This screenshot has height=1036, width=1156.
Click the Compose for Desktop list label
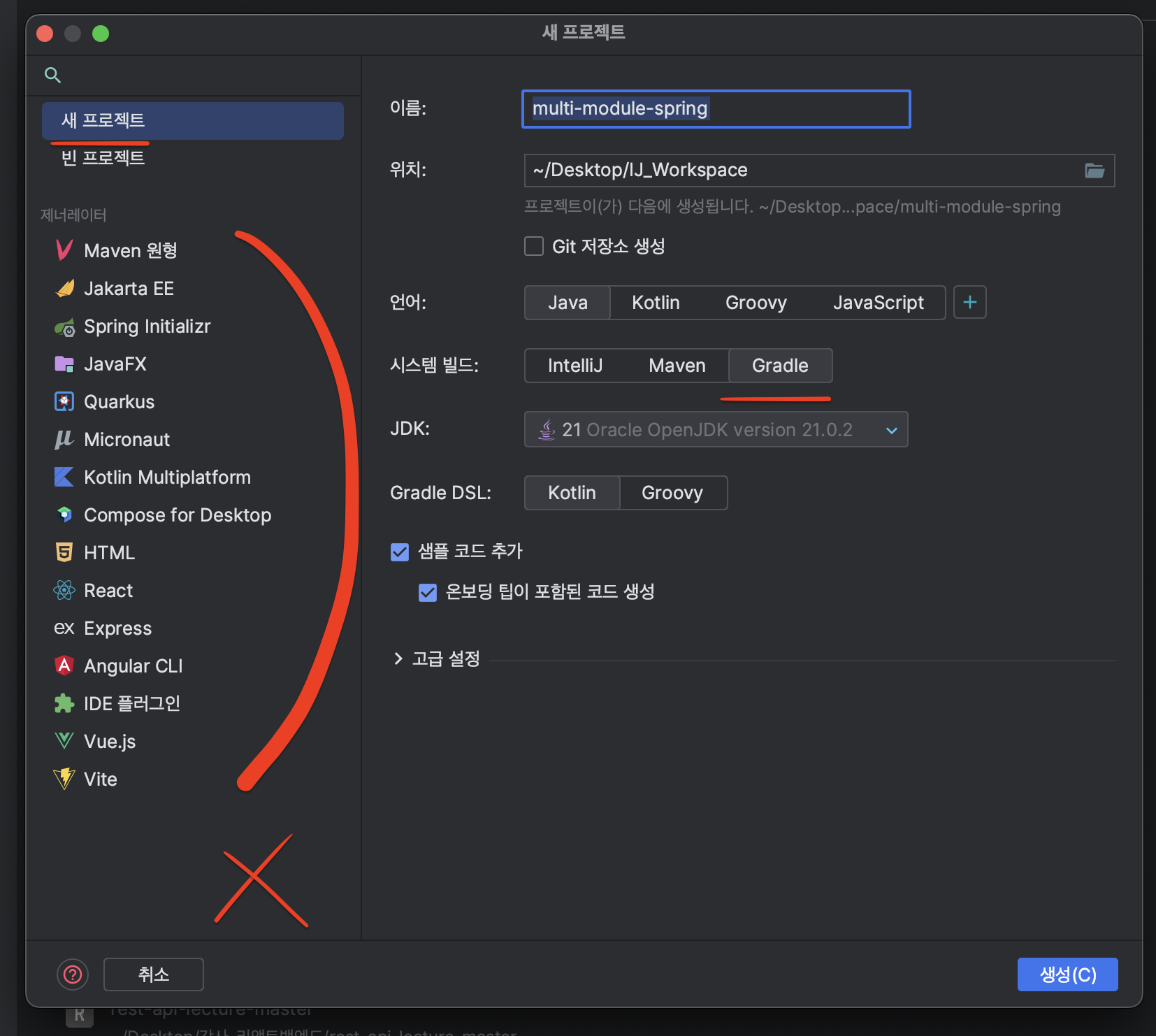point(178,515)
